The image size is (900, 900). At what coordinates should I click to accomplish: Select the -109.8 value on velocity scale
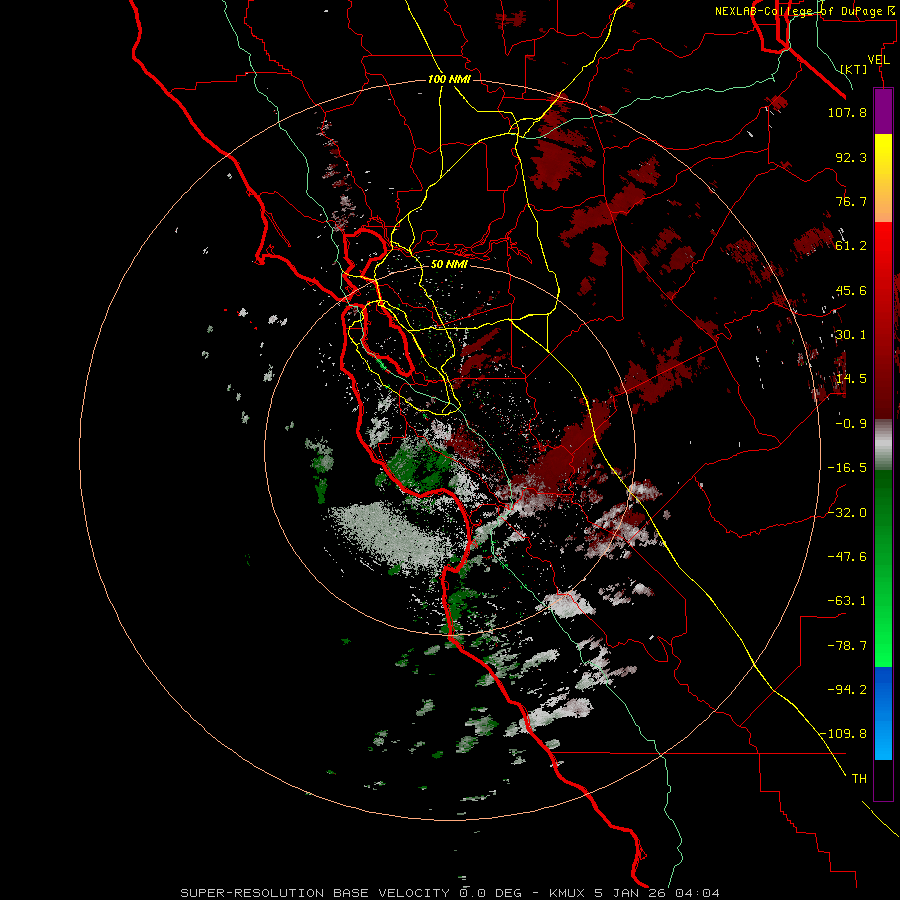pyautogui.click(x=843, y=734)
